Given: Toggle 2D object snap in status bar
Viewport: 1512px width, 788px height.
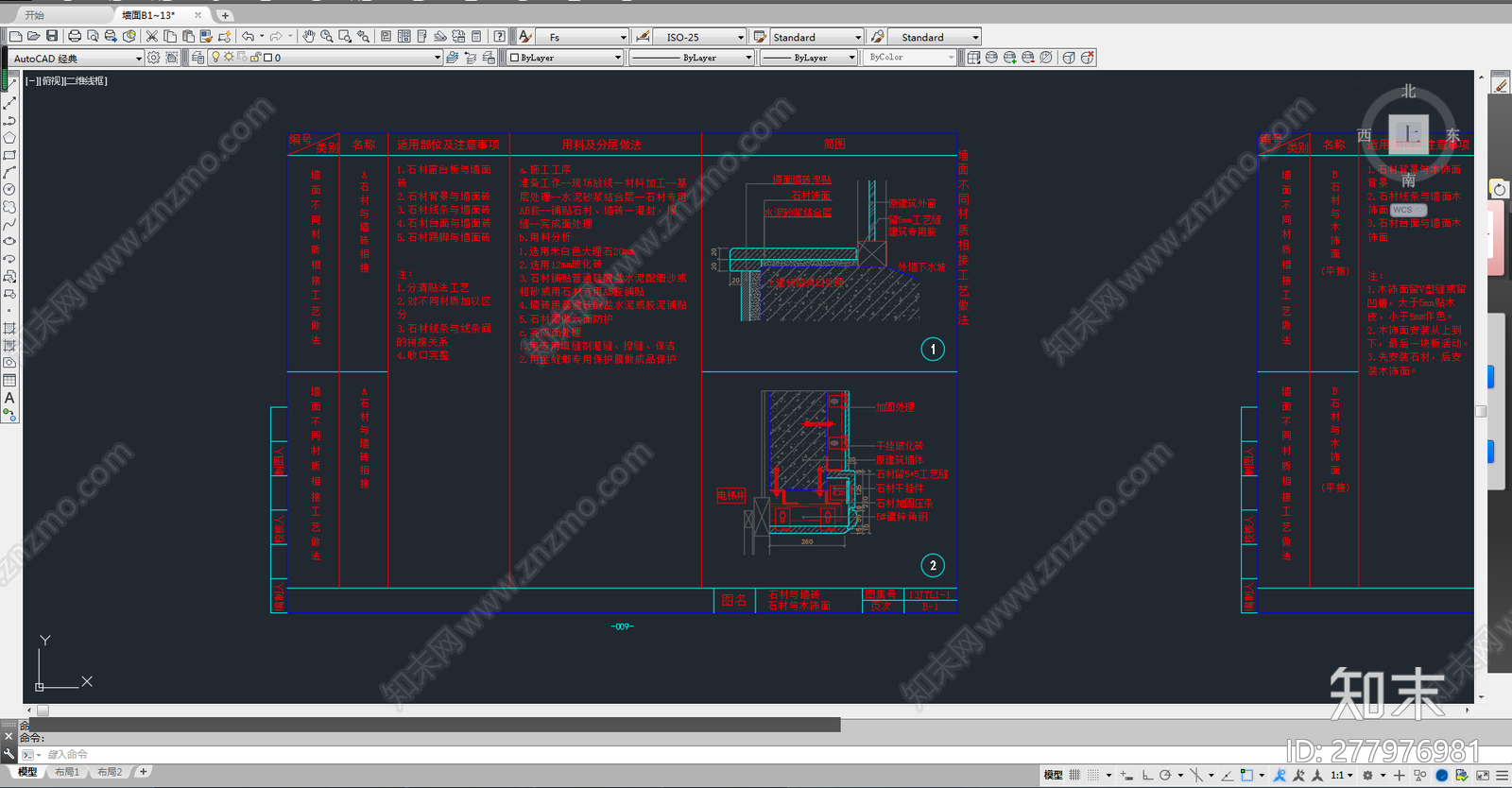Looking at the screenshot, I should coord(1246,775).
